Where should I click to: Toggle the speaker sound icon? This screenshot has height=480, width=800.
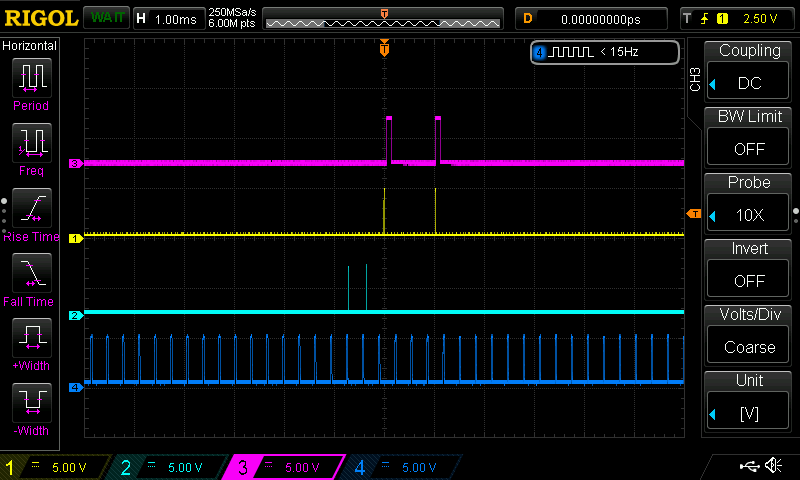pos(773,466)
